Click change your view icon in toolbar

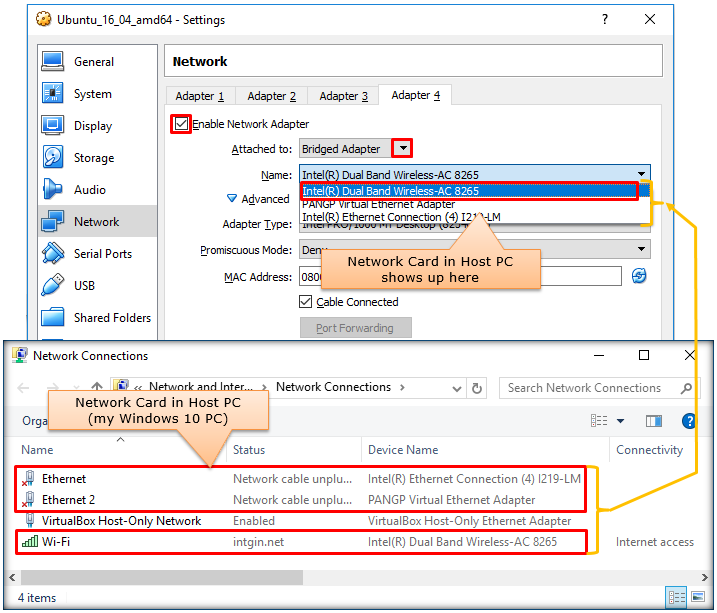(599, 421)
